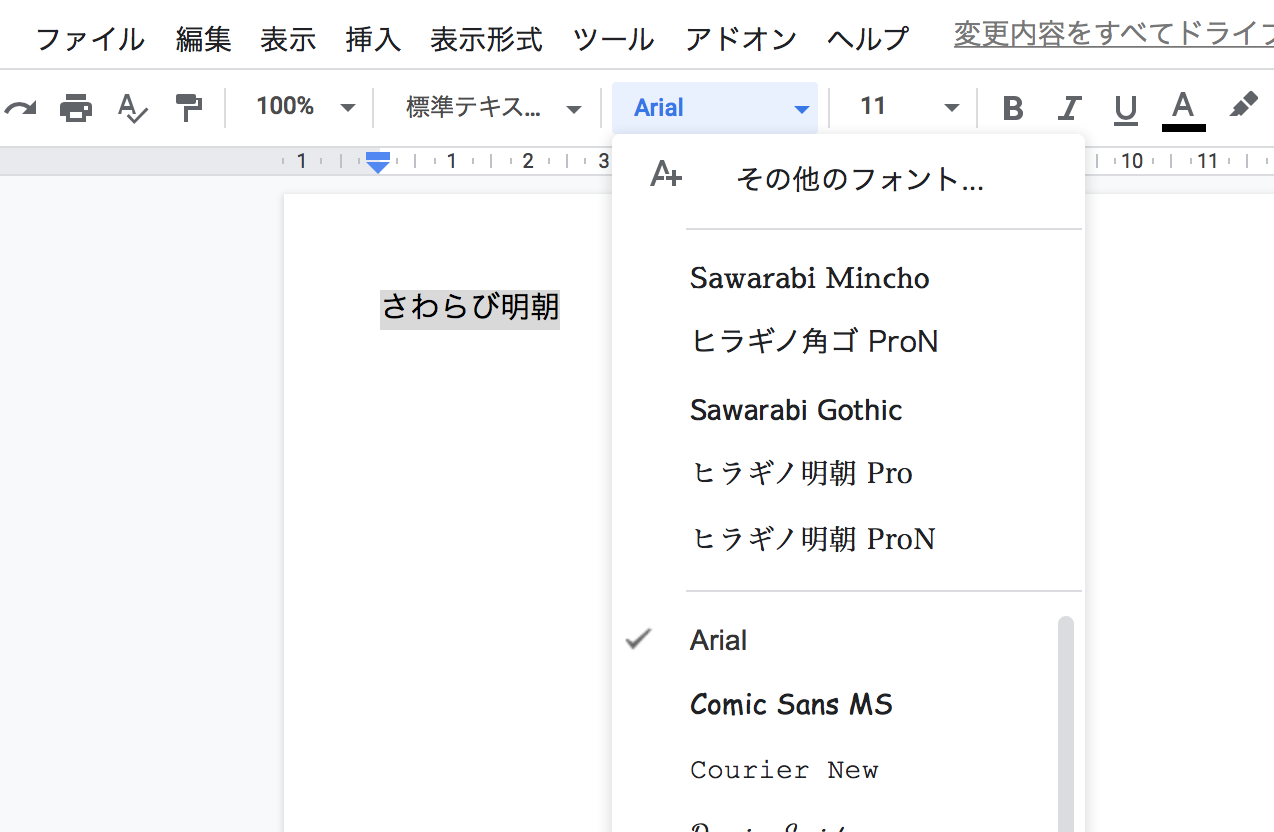
Task: Pick the highlight color marker icon
Action: pyautogui.click(x=1243, y=105)
